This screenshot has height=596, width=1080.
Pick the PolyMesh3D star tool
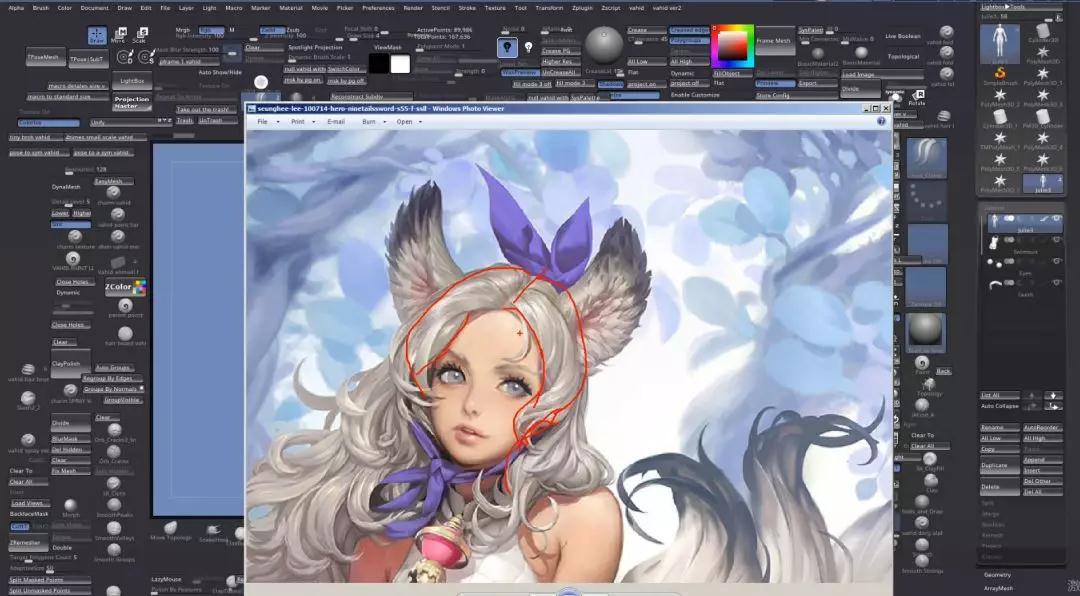[1043, 52]
